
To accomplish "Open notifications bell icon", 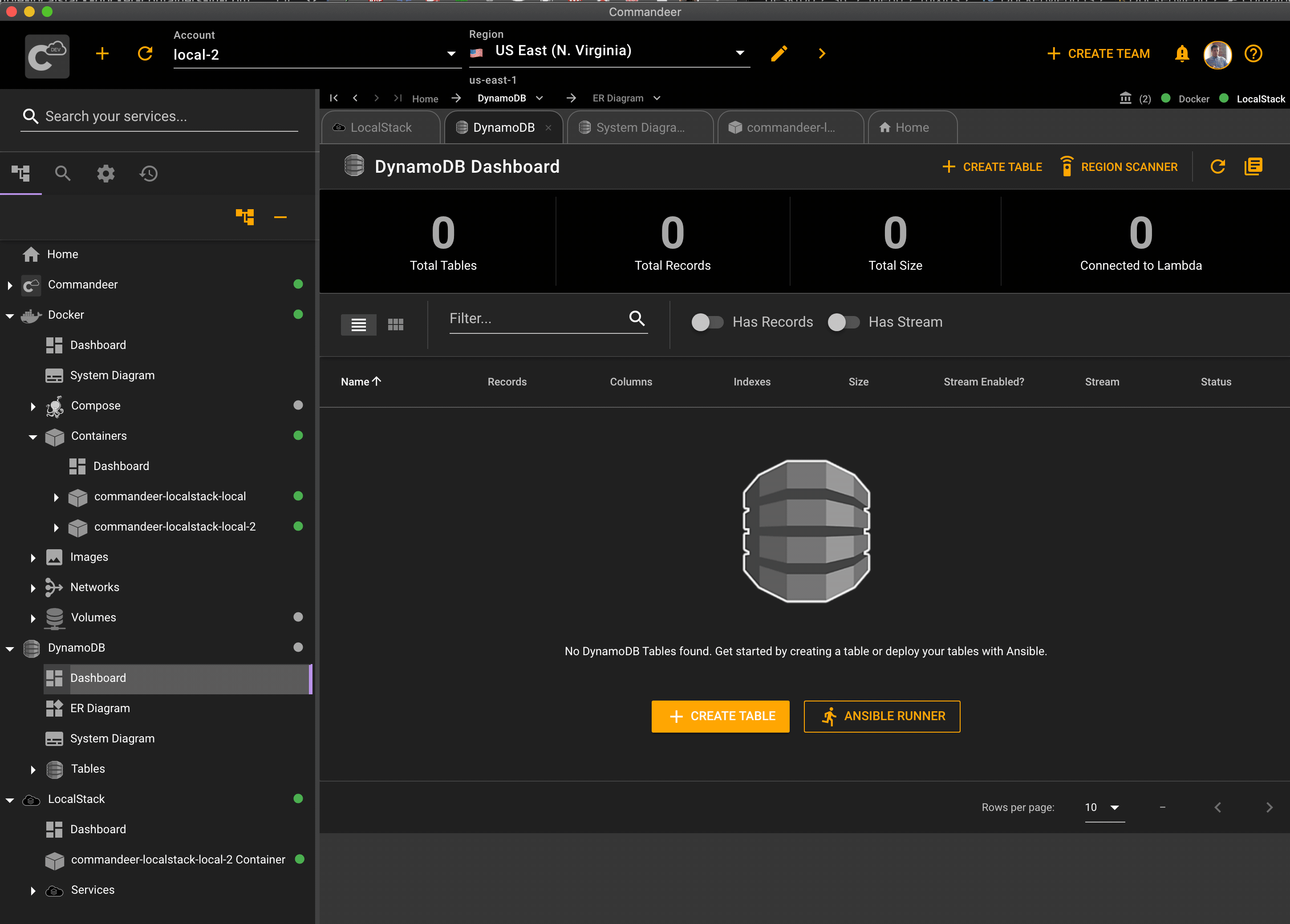I will coord(1182,53).
